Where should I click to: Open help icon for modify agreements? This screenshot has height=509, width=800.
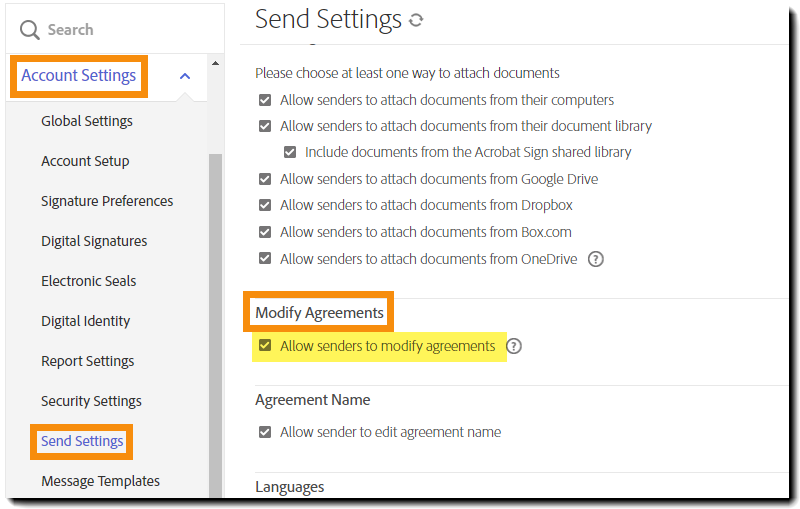point(514,347)
